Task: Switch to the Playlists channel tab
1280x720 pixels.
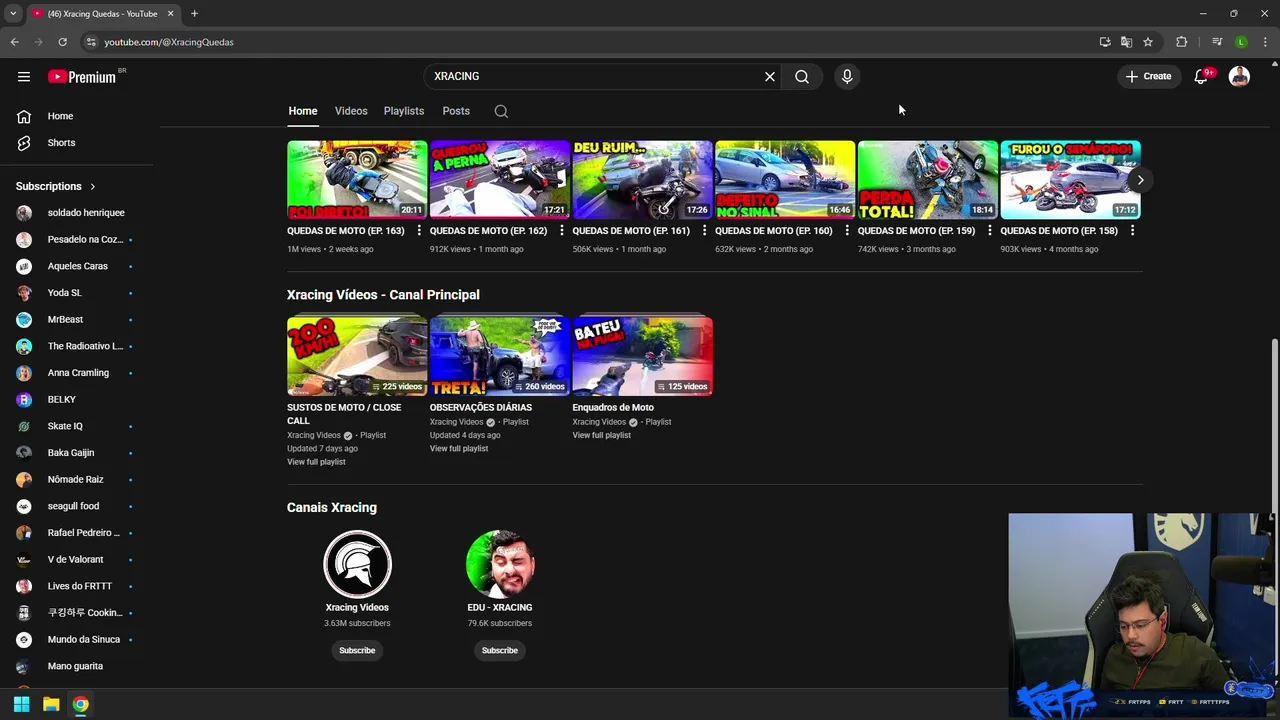Action: click(404, 111)
